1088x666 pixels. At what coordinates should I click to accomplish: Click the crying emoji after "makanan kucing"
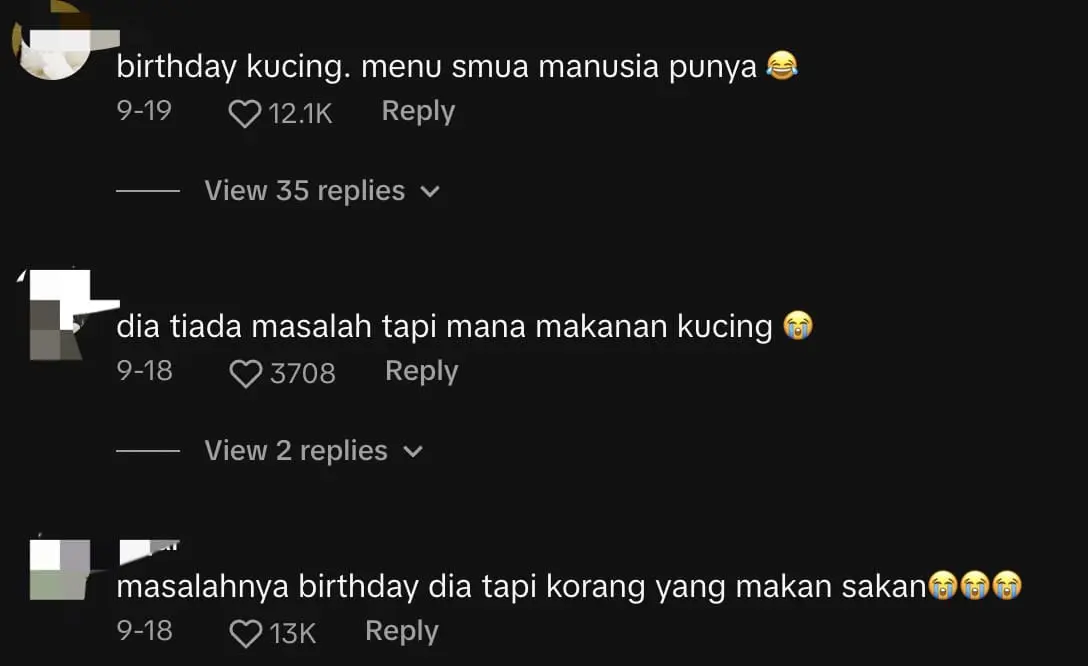tap(797, 326)
